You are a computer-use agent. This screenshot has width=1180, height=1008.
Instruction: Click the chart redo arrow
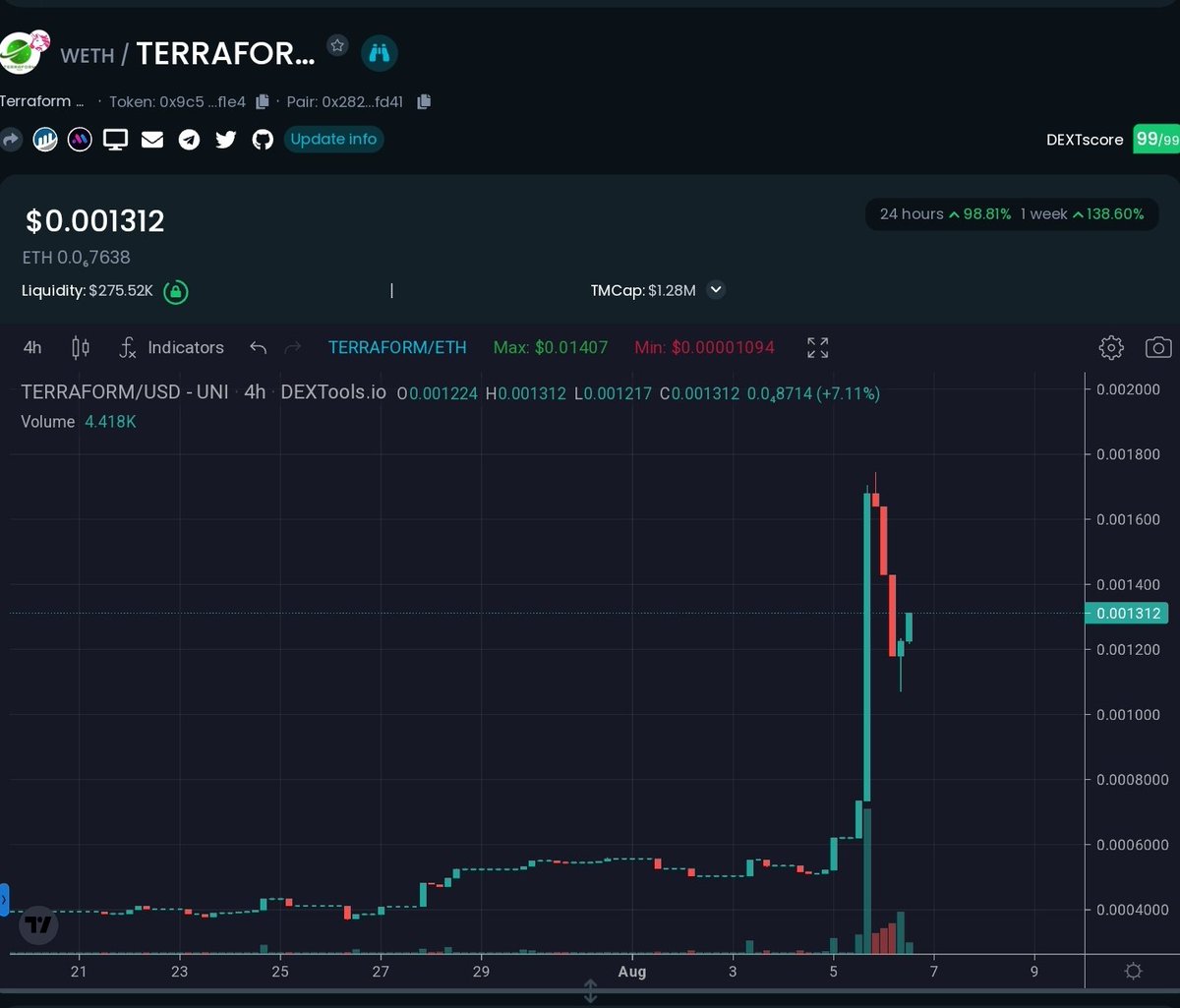[x=292, y=347]
